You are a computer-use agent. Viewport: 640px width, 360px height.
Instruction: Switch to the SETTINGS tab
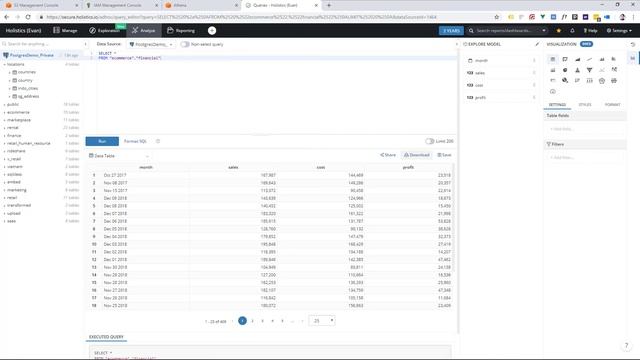pos(557,105)
